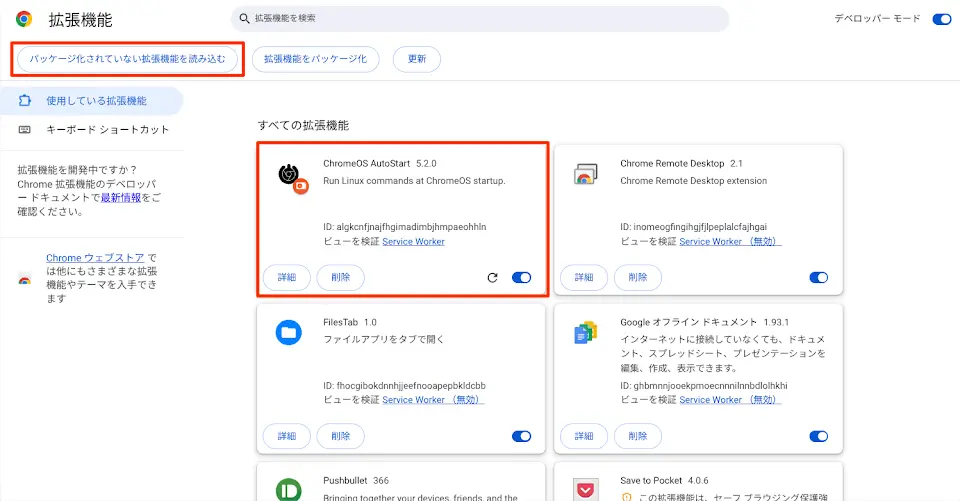
Task: Click the Save to Pocket 4.0.6 title
Action: click(664, 481)
